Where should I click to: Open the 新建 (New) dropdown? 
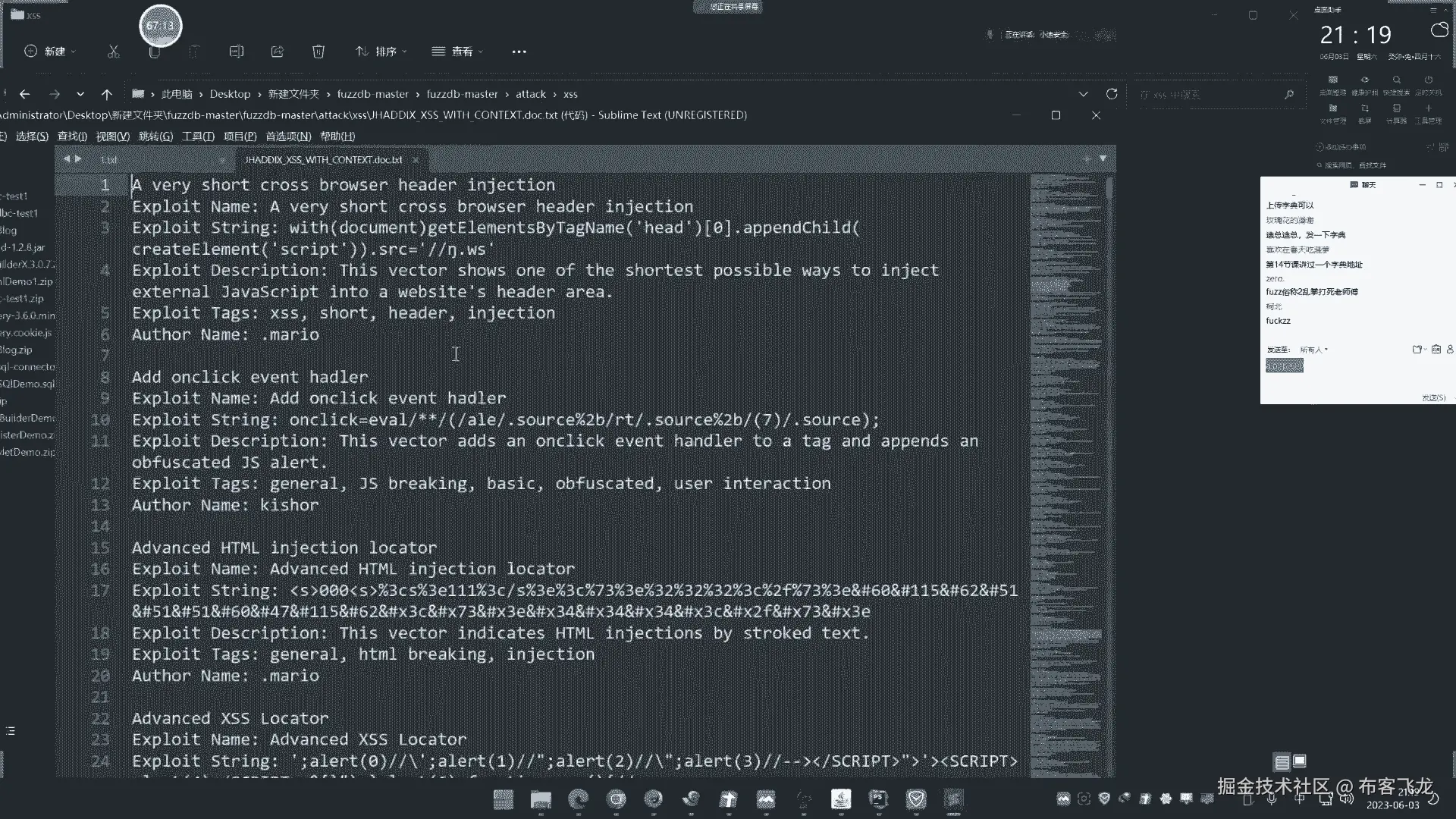click(x=50, y=52)
